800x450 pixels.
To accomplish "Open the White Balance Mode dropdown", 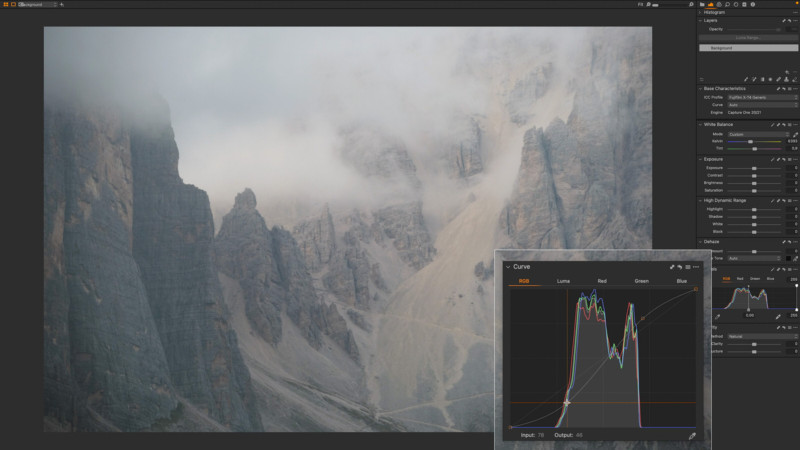I will [x=759, y=134].
